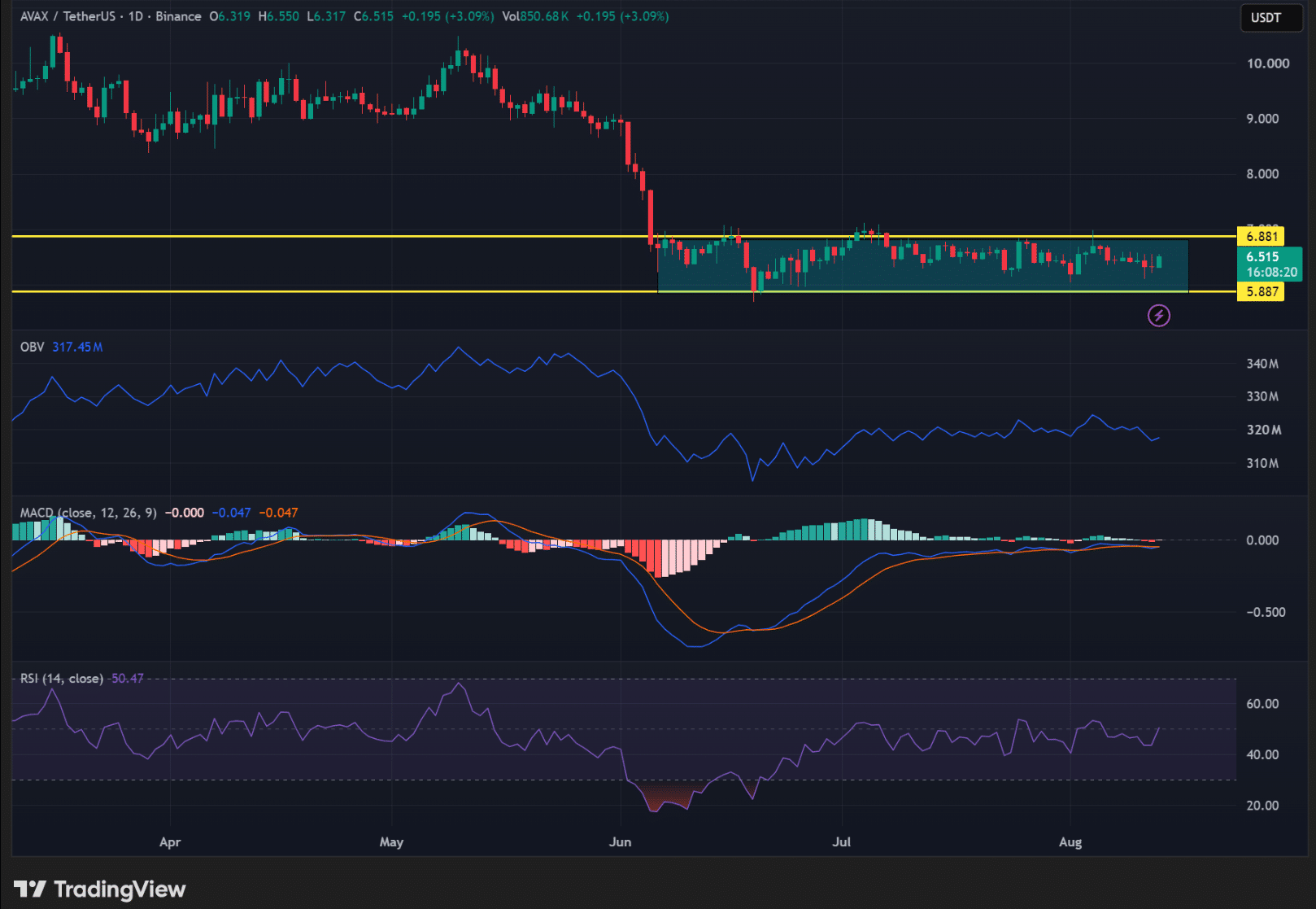Viewport: 1316px width, 909px height.
Task: Click the OBV indicator label
Action: click(33, 347)
